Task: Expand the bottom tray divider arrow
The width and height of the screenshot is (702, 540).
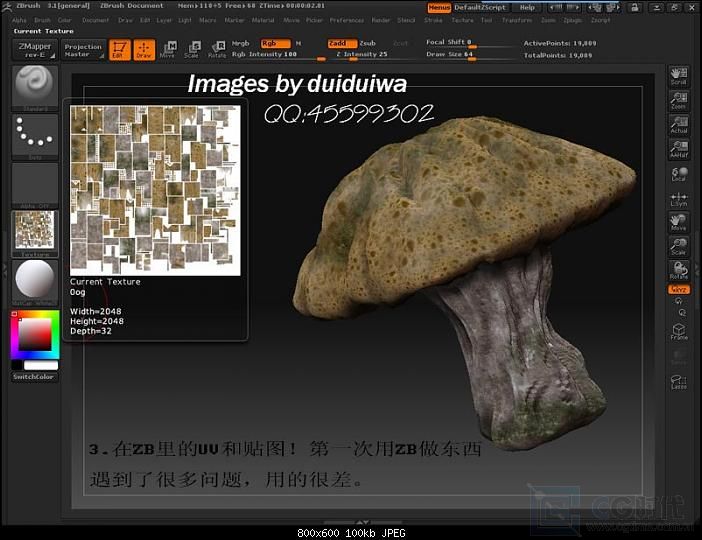Action: pyautogui.click(x=363, y=522)
